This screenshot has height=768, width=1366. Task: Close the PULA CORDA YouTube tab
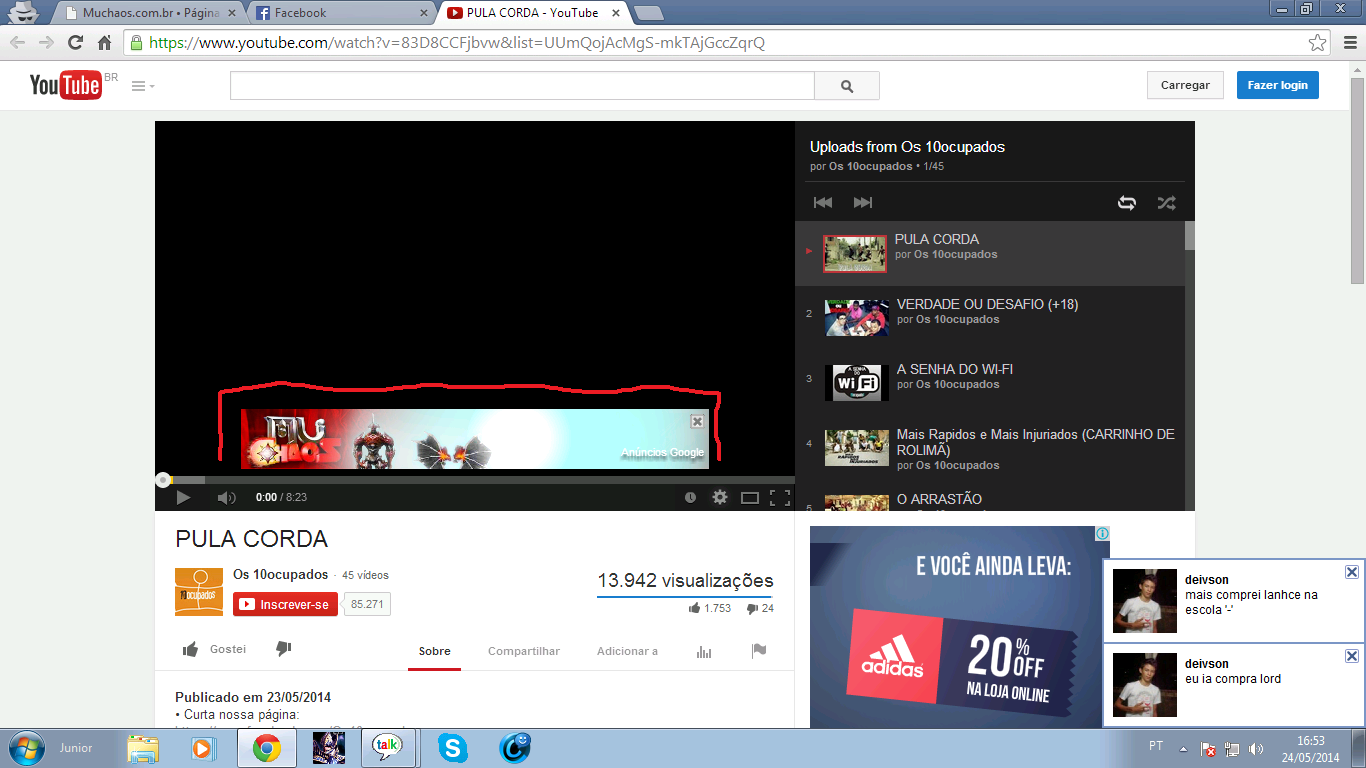(616, 13)
